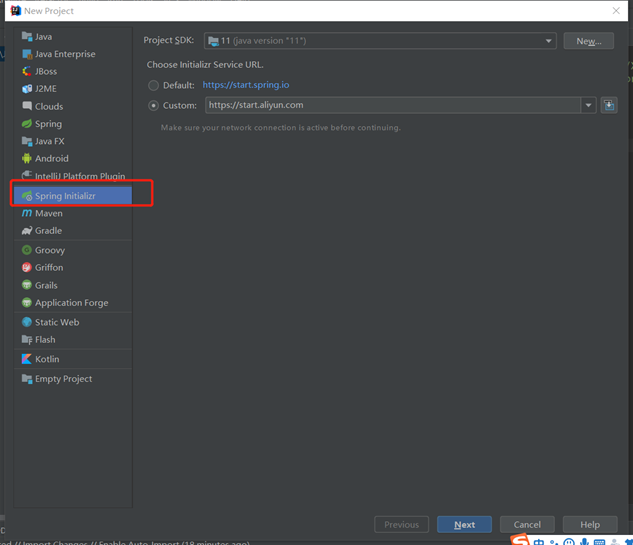Click the Help button
The width and height of the screenshot is (633, 545).
[590, 524]
